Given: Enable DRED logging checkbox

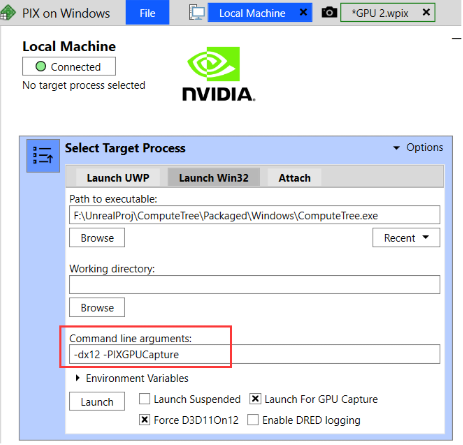Looking at the screenshot, I should (253, 420).
